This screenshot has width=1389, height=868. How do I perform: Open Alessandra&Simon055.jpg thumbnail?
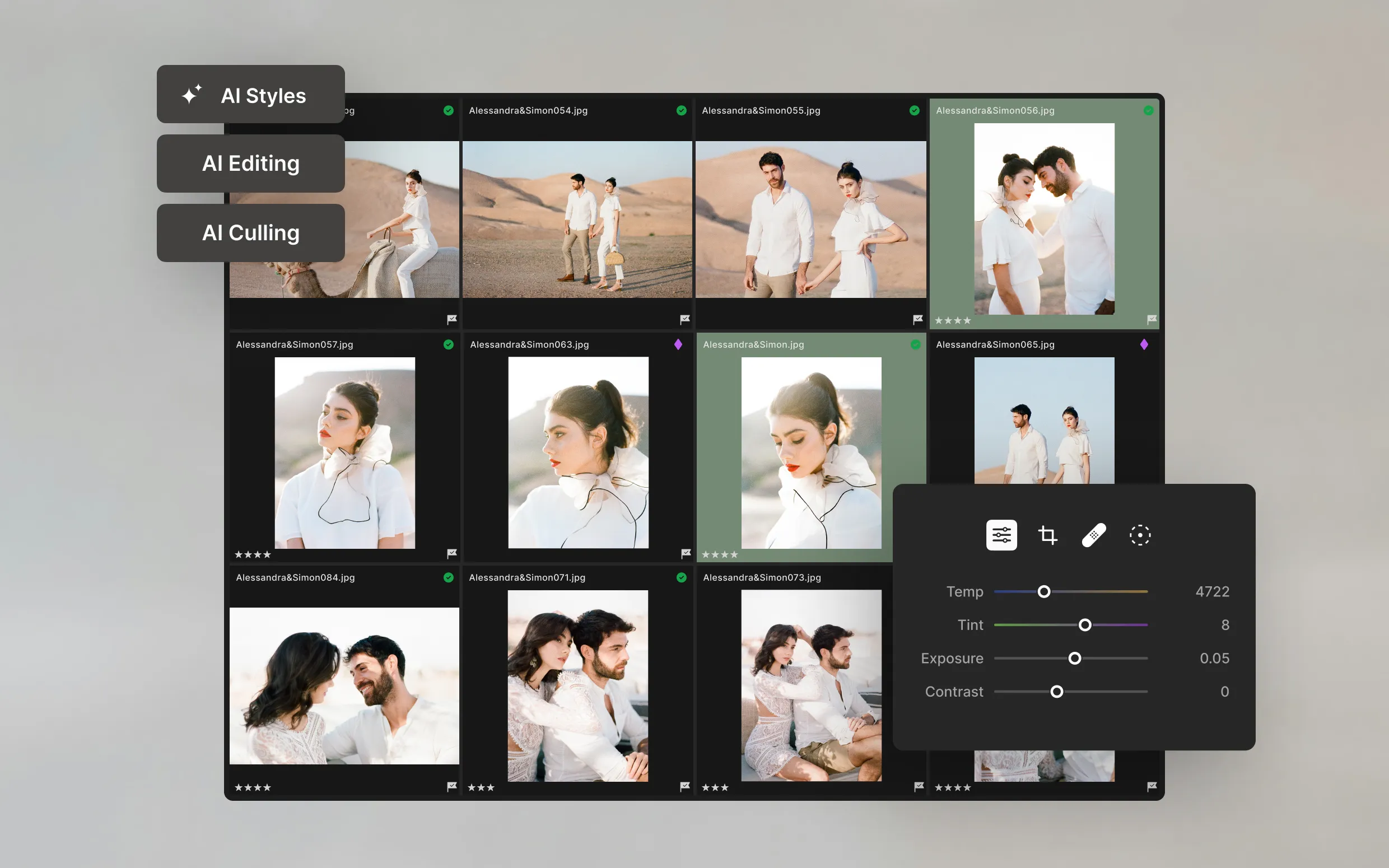[x=810, y=220]
